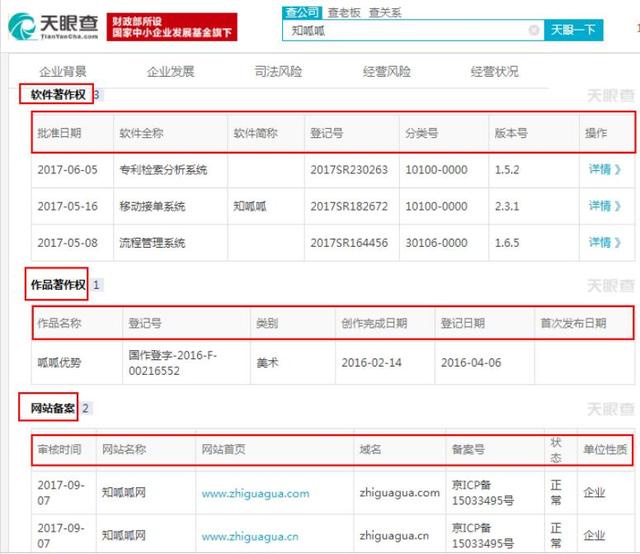This screenshot has width=640, height=554.
Task: Click the 国作登字-2016-F-00216552 registration number
Action: click(173, 363)
